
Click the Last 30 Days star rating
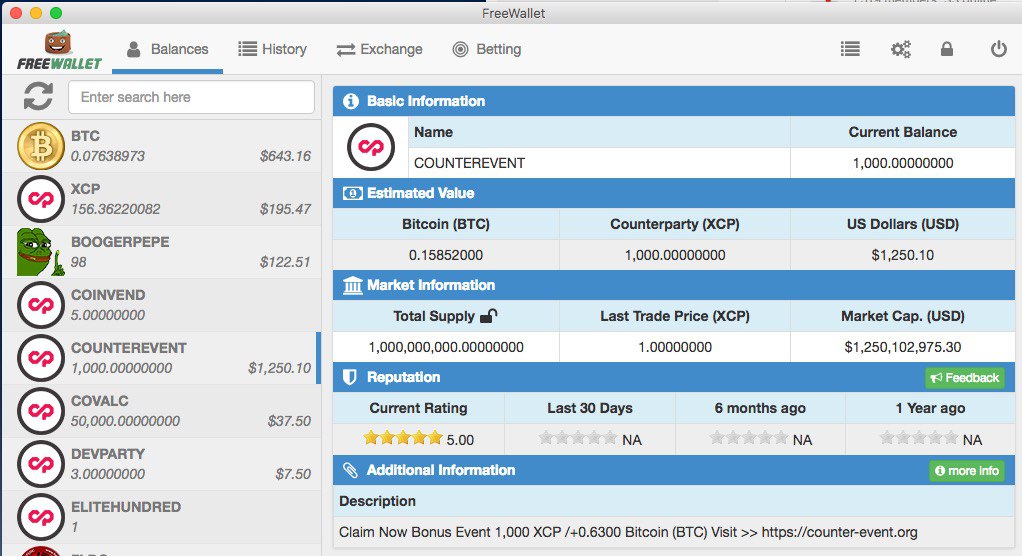(577, 437)
